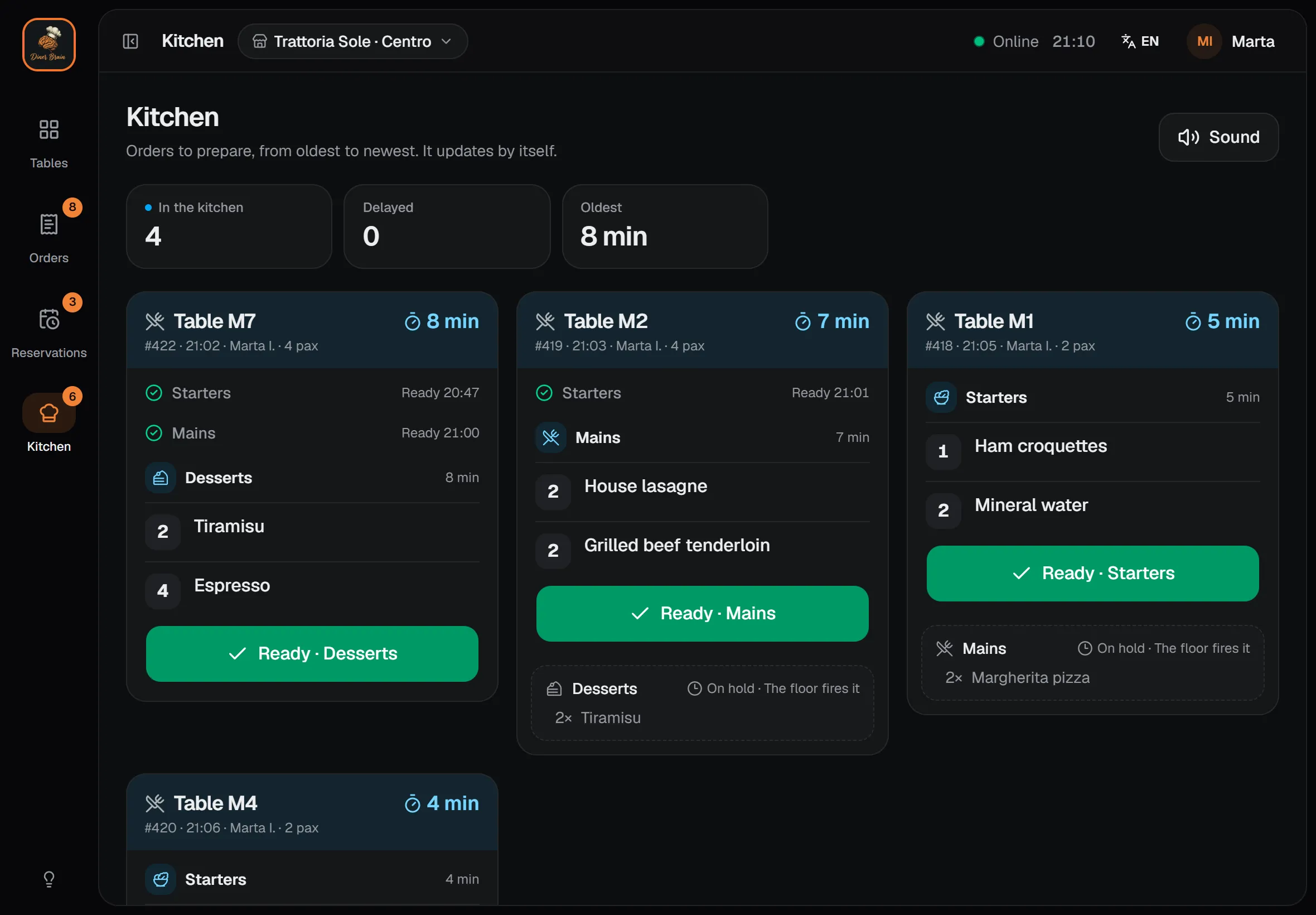The height and width of the screenshot is (915, 1316).
Task: Click the Delayed stat card
Action: tap(447, 227)
